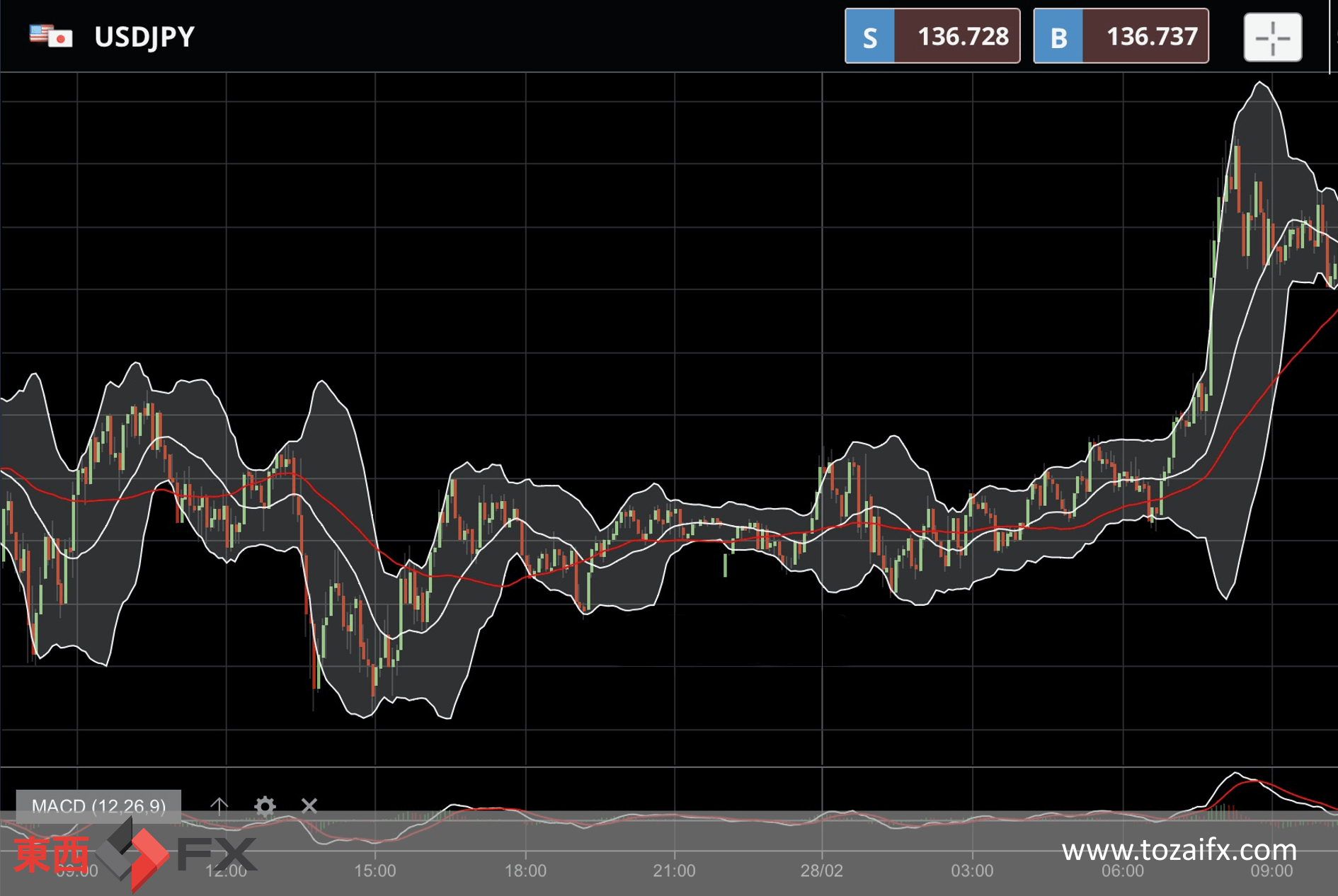Click the blue B buy icon
This screenshot has width=1338, height=896.
(x=1058, y=37)
